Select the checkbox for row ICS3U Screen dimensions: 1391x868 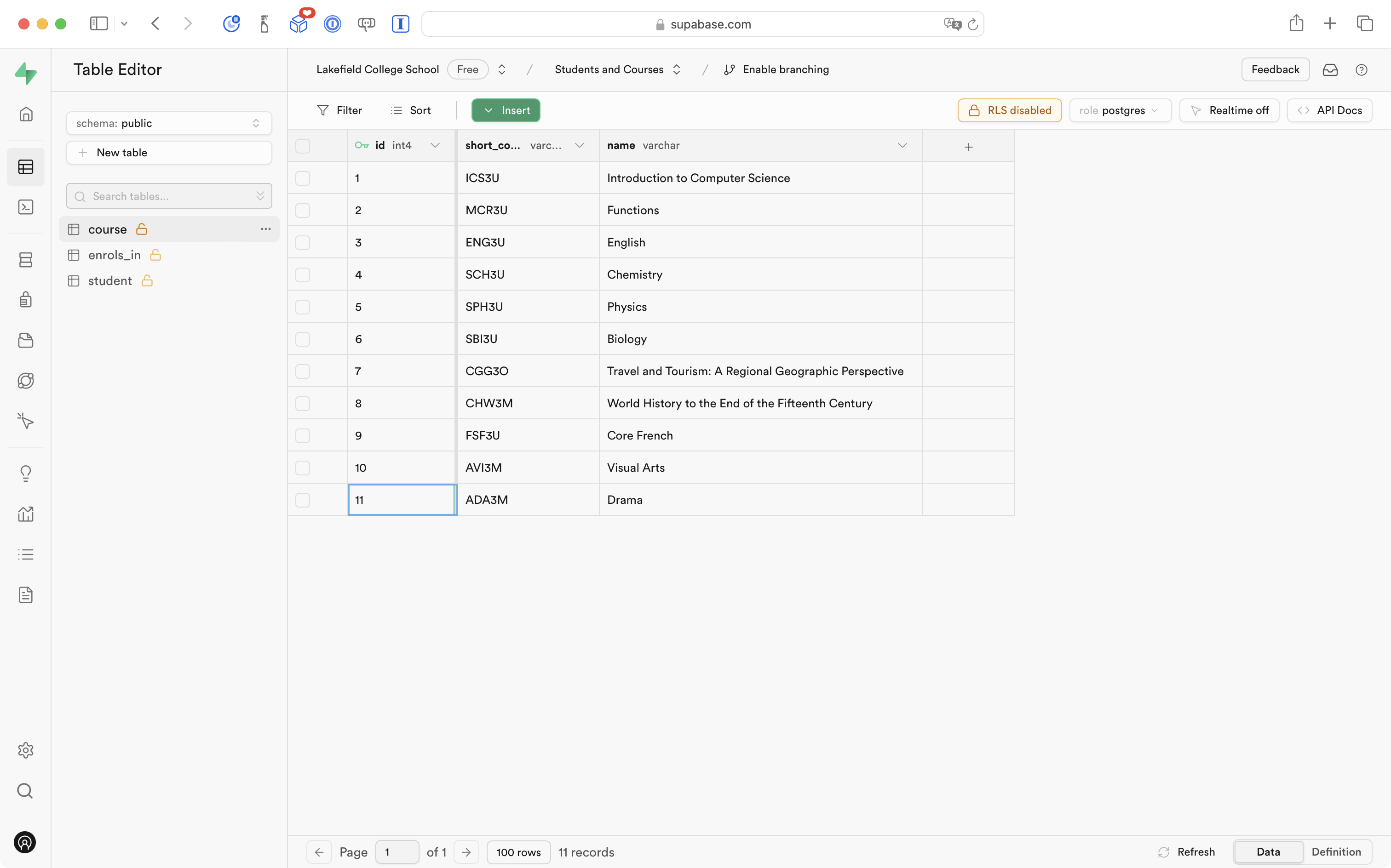point(303,178)
